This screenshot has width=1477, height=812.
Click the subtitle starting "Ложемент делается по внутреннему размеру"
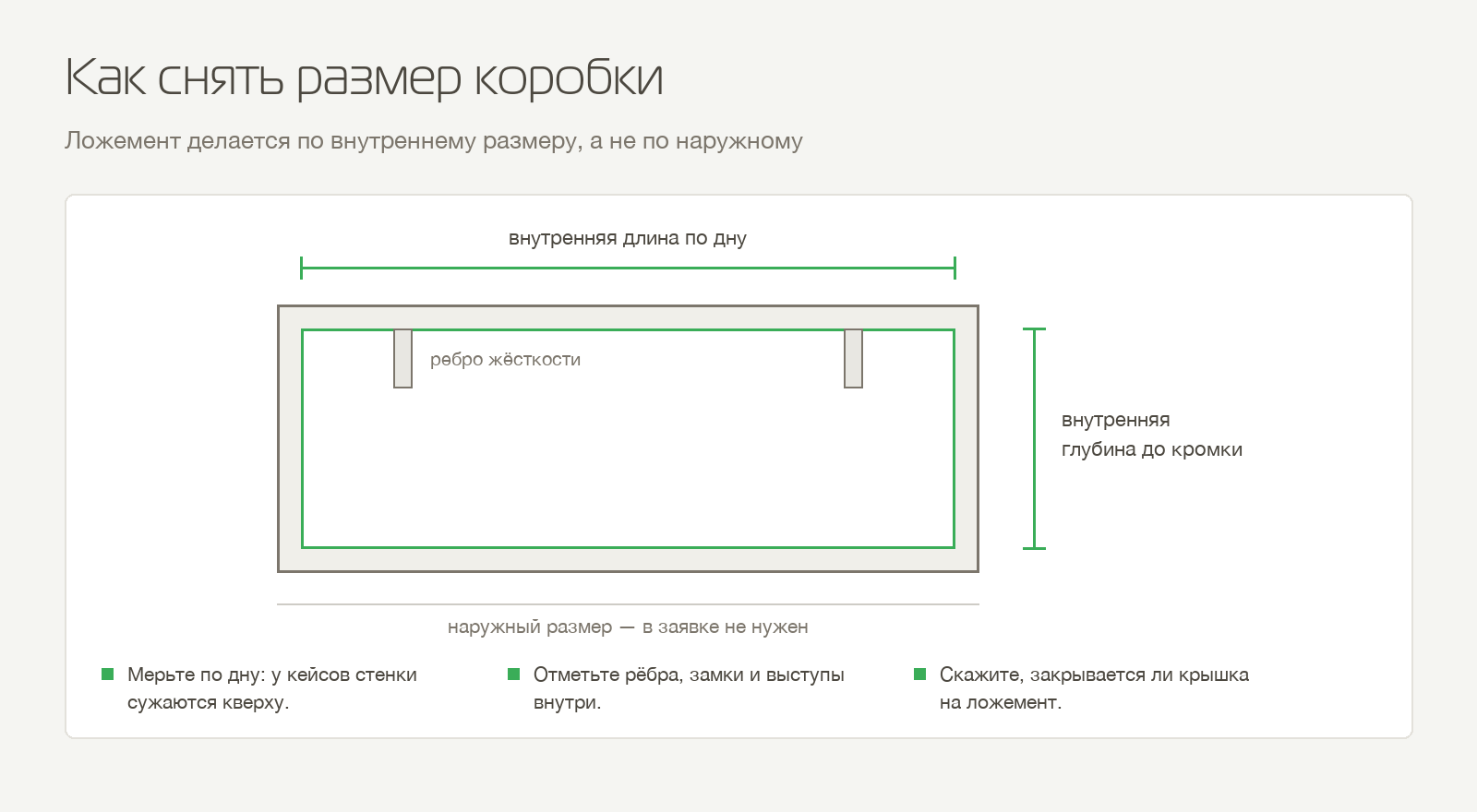(434, 141)
